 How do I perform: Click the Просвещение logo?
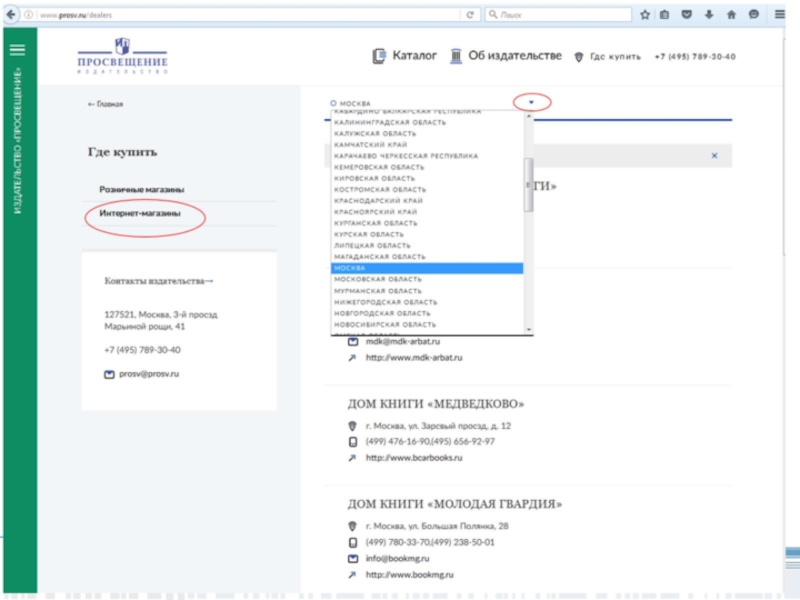pyautogui.click(x=122, y=56)
